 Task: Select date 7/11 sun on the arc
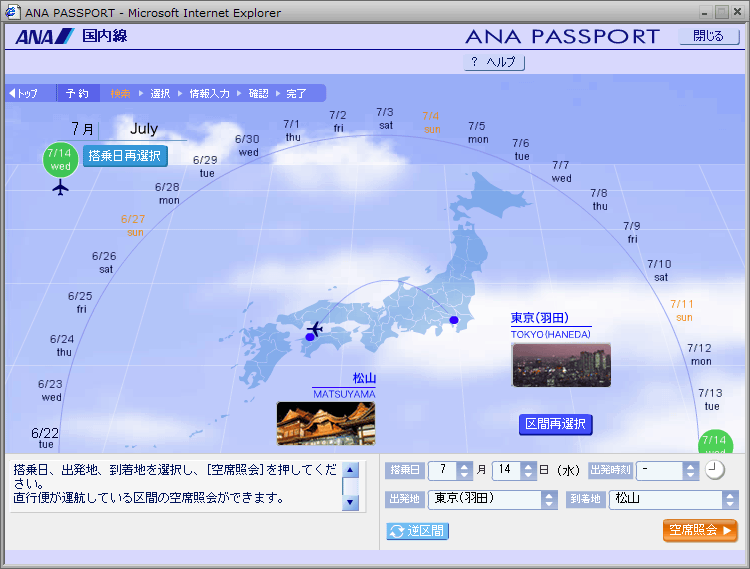pyautogui.click(x=683, y=311)
